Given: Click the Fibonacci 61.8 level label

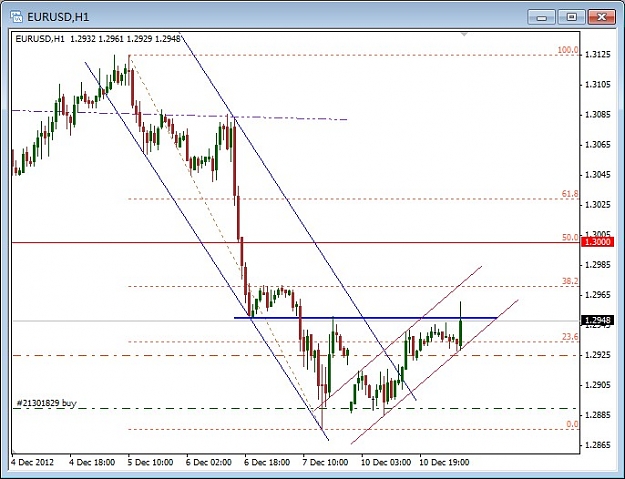Looking at the screenshot, I should pos(570,194).
